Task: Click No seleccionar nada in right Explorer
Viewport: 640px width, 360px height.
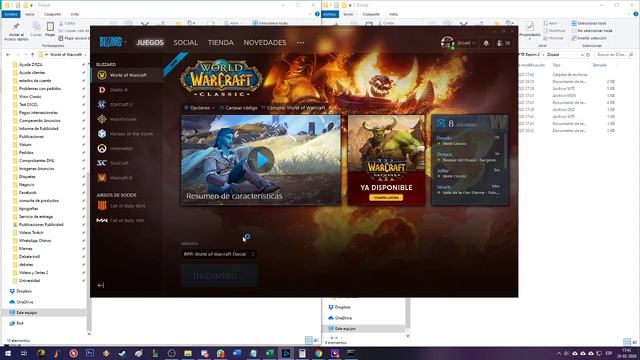Action: 592,31
